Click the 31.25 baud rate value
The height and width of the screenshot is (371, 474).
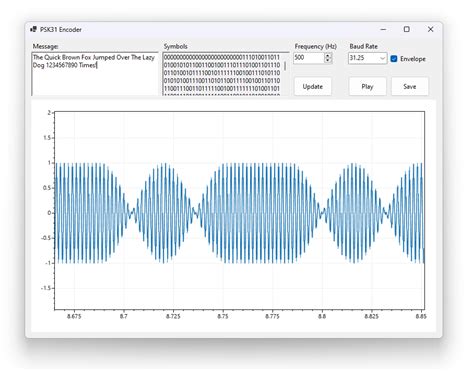coord(357,58)
